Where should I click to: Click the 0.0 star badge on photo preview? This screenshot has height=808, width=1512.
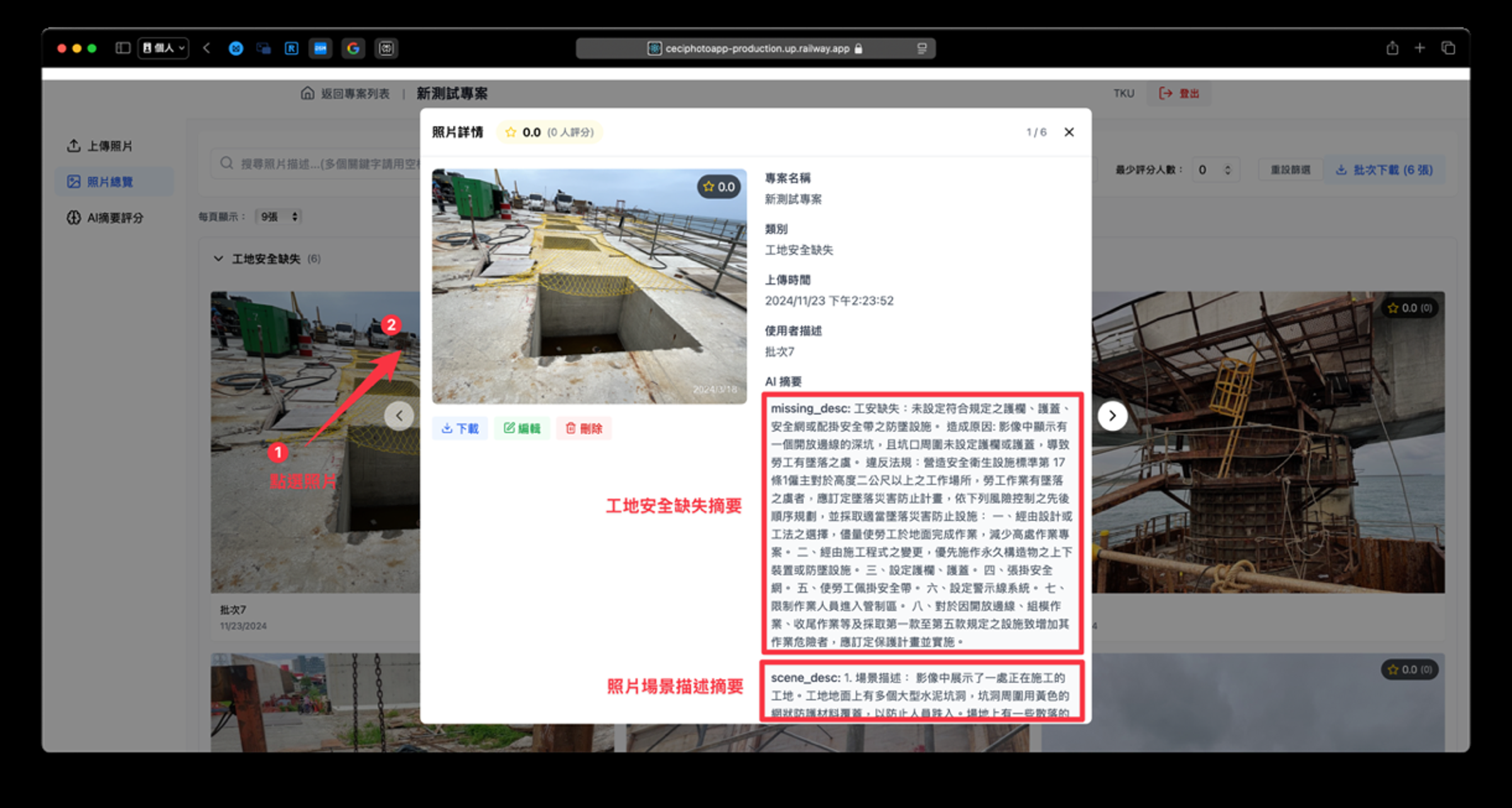719,187
